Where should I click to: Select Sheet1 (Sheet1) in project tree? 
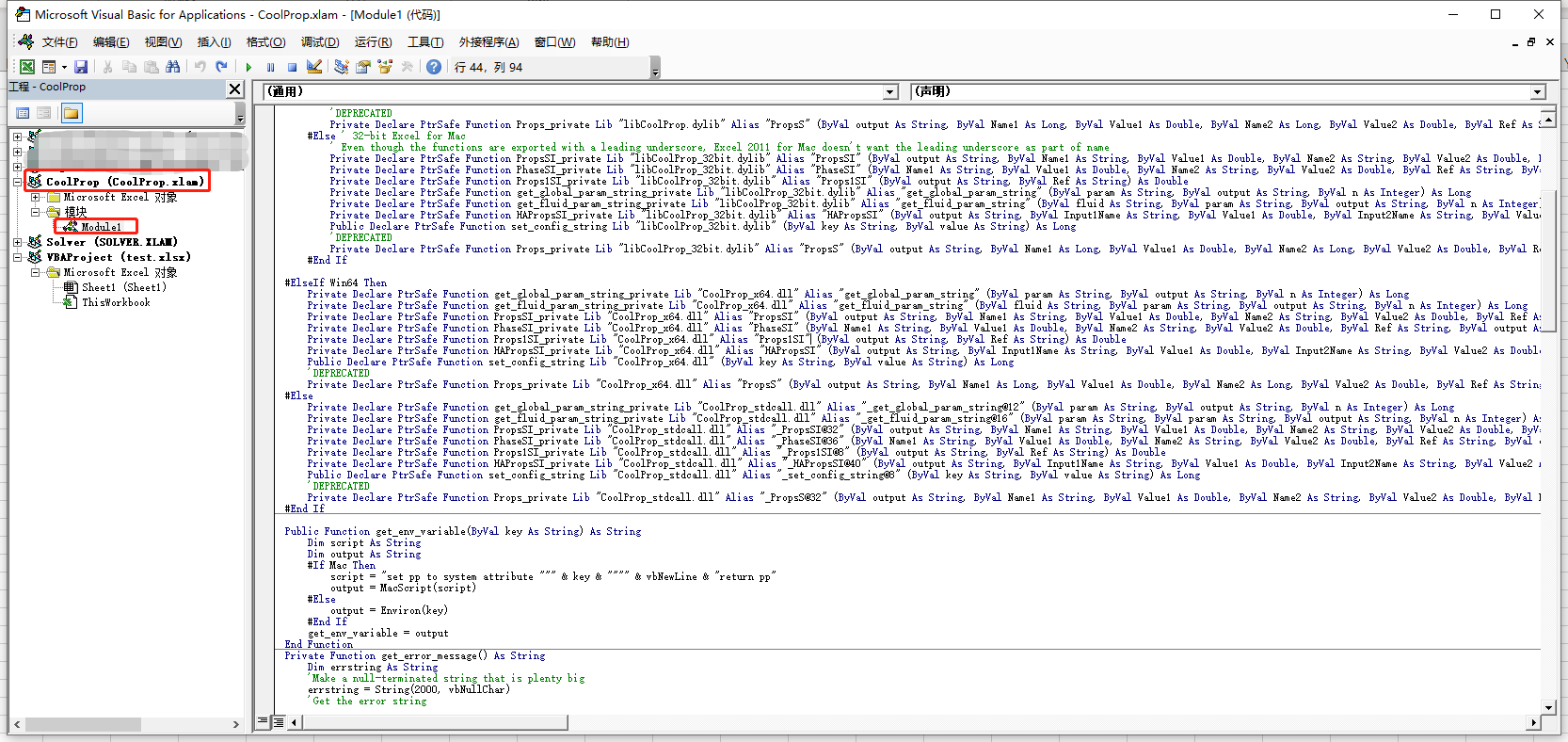123,287
